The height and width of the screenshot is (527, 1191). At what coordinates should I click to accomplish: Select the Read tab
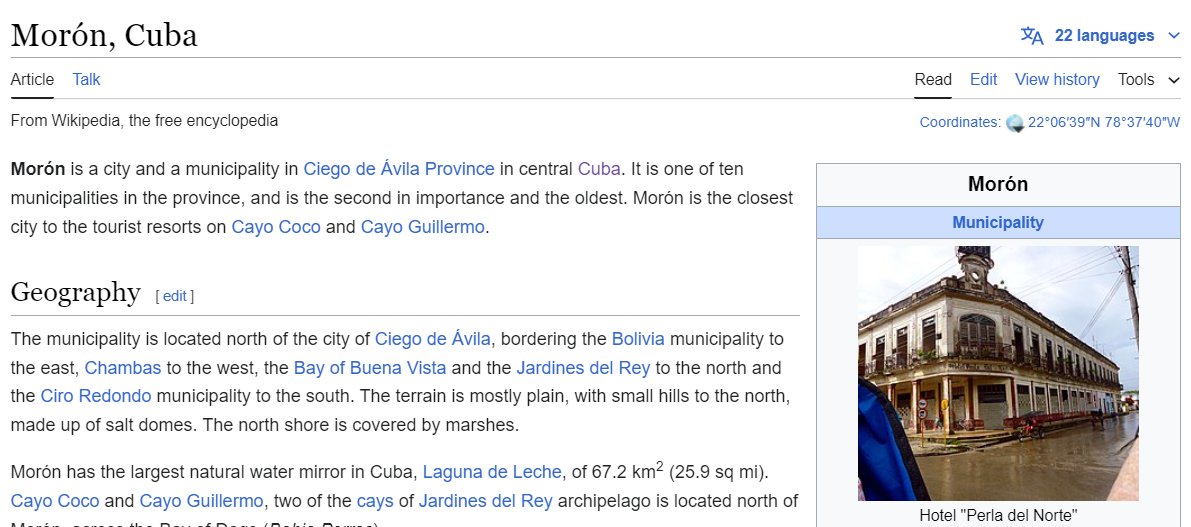(x=933, y=80)
